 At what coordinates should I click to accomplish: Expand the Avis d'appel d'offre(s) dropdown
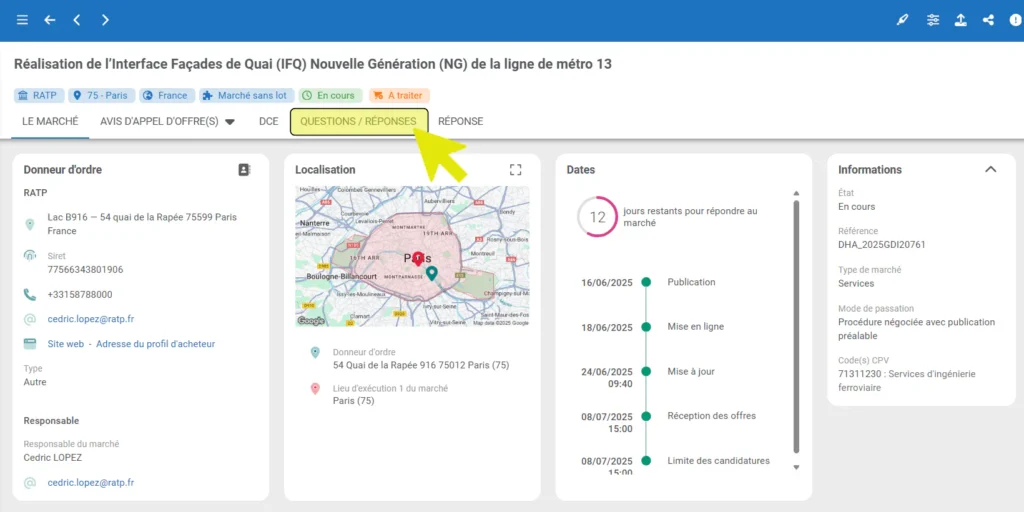[x=229, y=122]
